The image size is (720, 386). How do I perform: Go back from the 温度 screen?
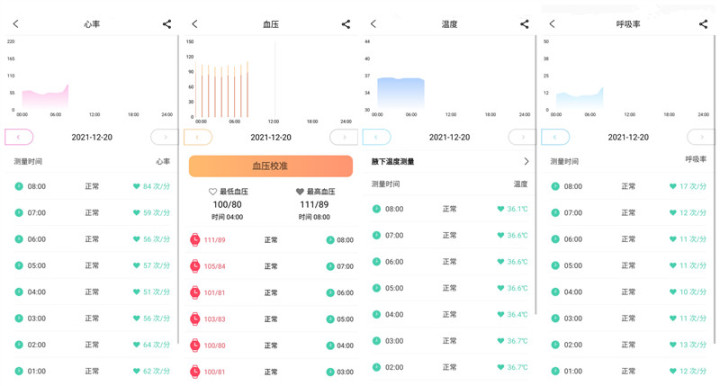[373, 24]
